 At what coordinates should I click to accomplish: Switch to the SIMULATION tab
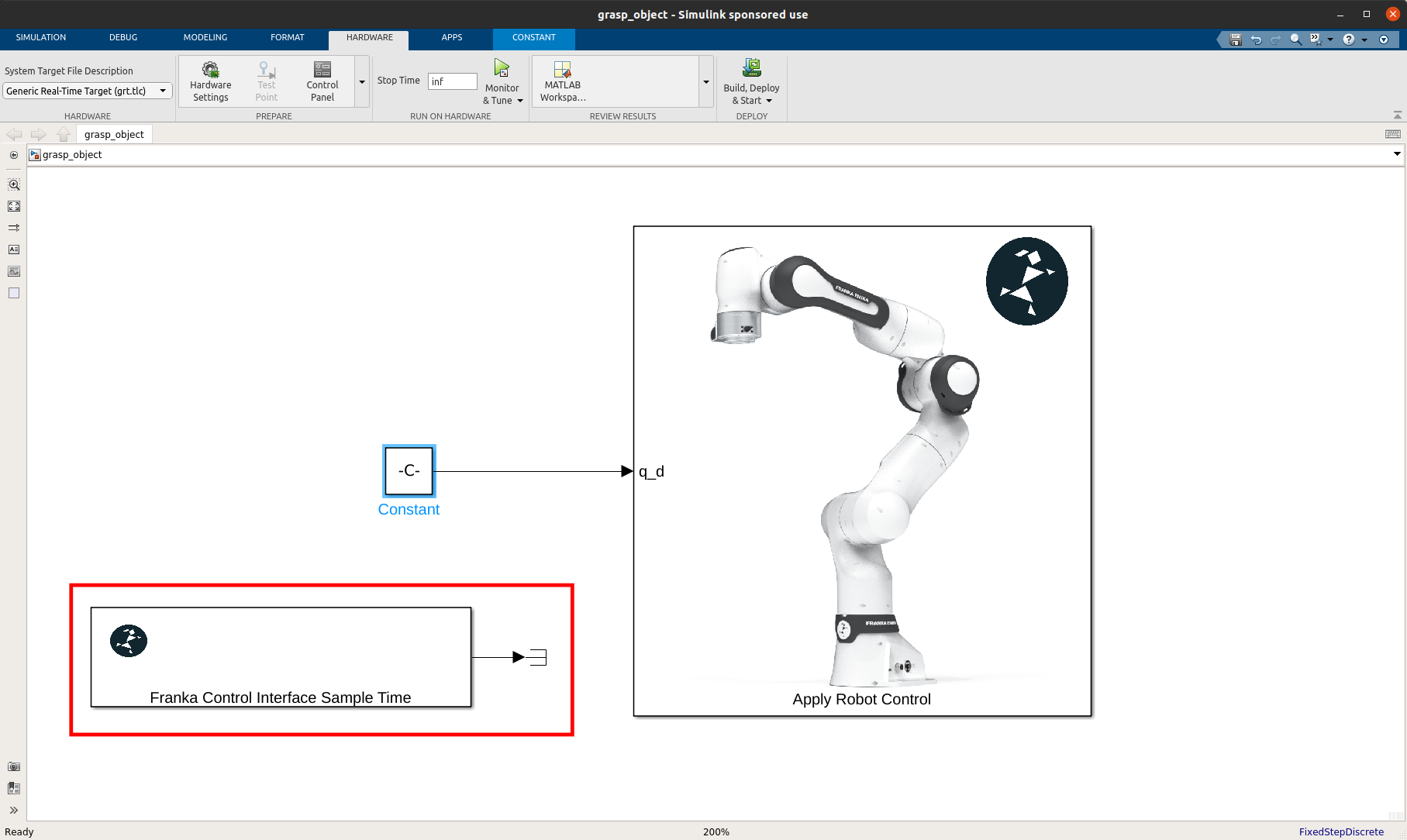click(40, 37)
